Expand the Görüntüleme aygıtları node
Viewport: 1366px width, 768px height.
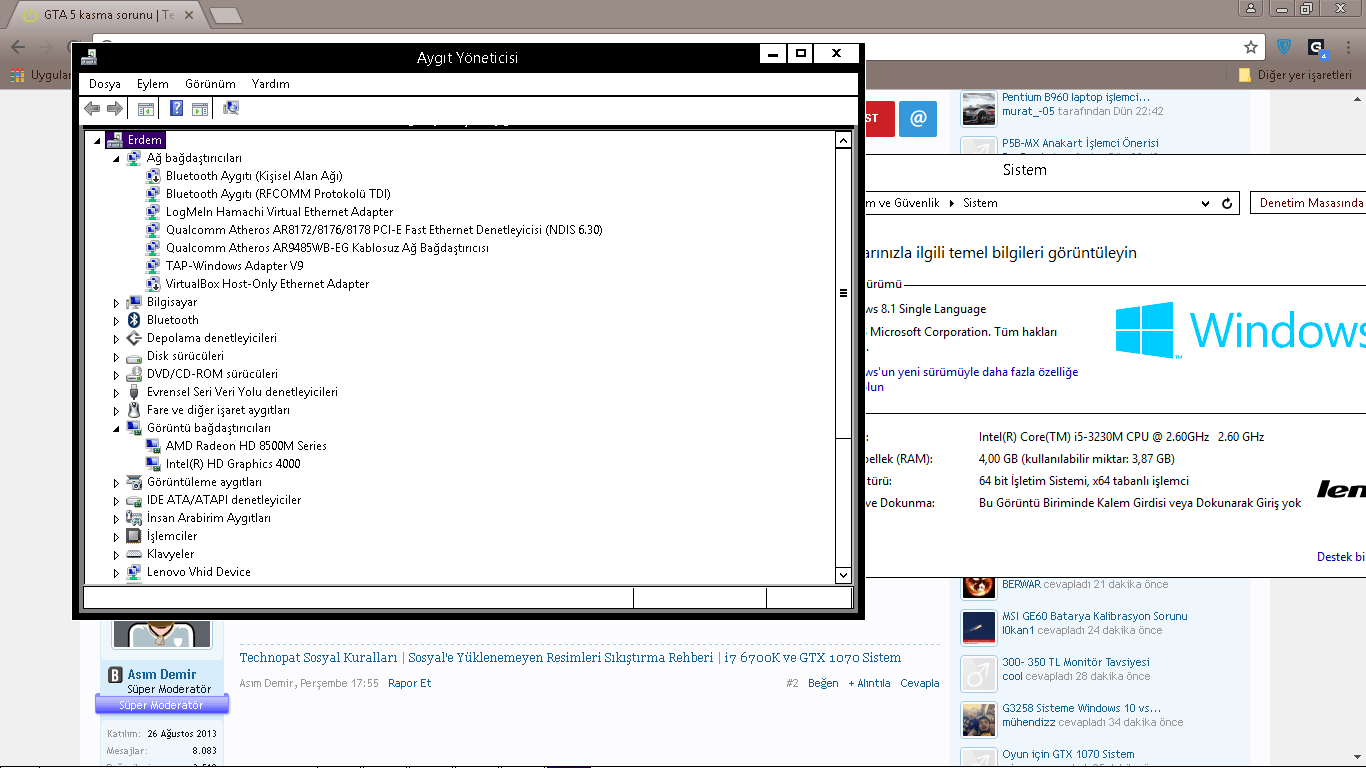pyautogui.click(x=116, y=482)
